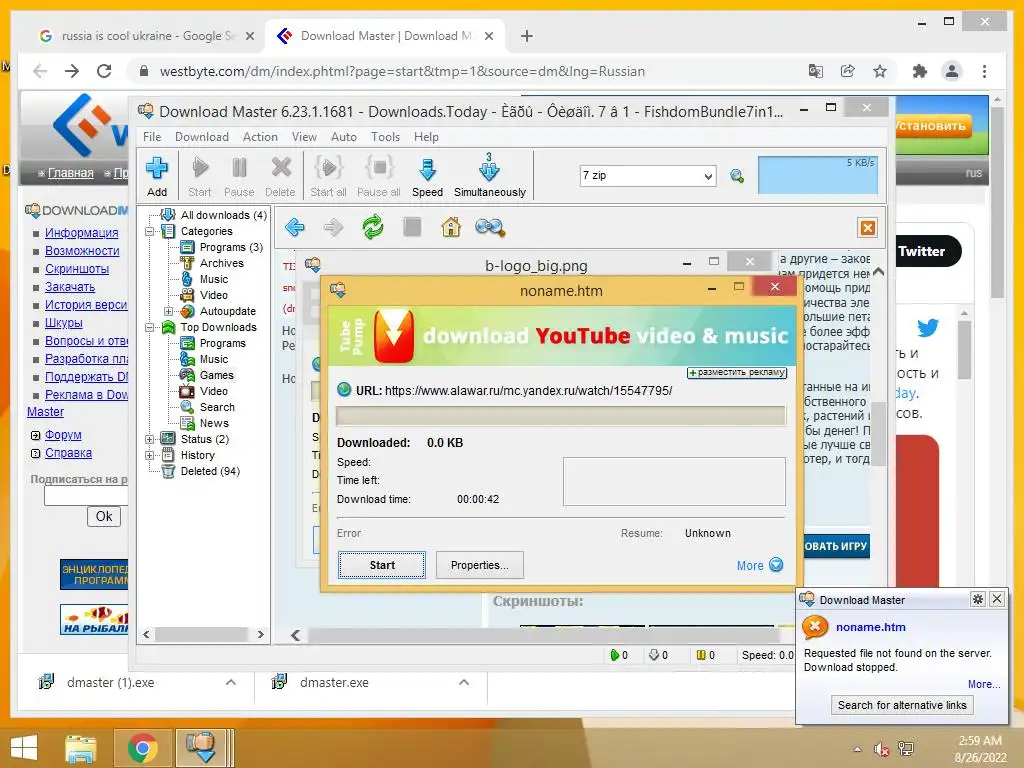Click the muted volume tray icon
The width and height of the screenshot is (1024, 768).
pos(882,749)
